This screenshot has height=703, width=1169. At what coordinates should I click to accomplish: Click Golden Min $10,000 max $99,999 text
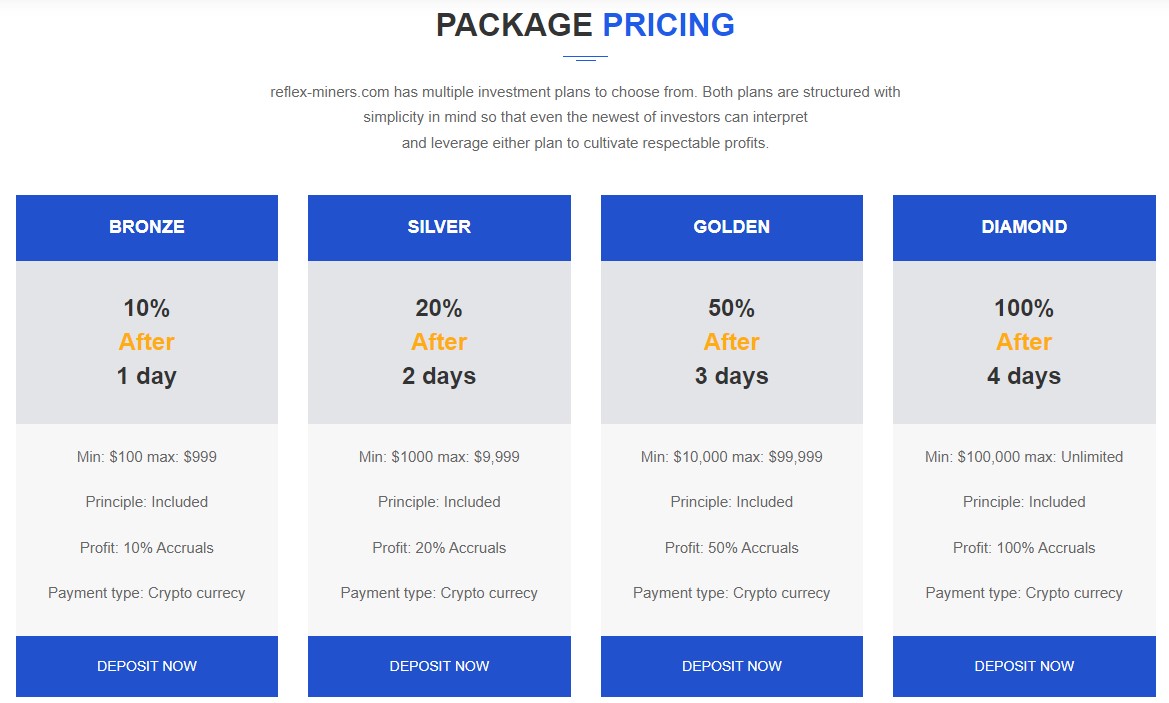(731, 457)
